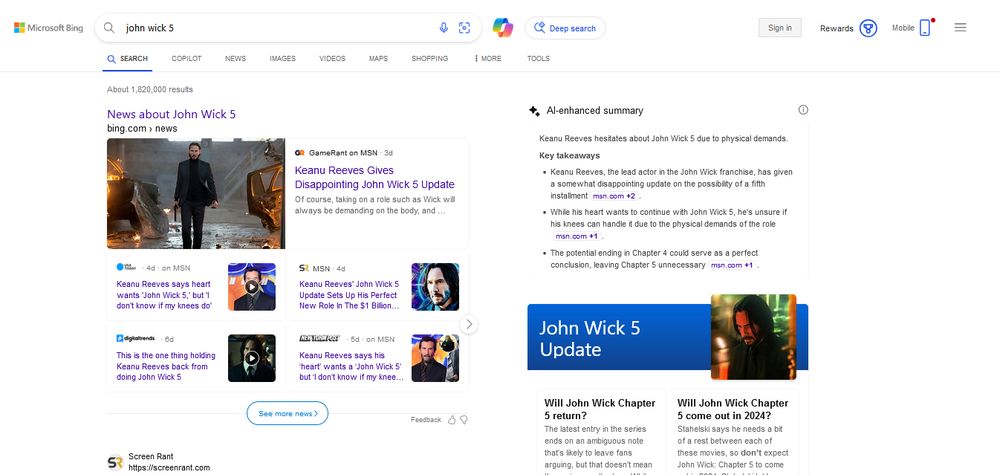Open the screenrant.com result URL
This screenshot has height=475, width=1000.
coord(169,468)
